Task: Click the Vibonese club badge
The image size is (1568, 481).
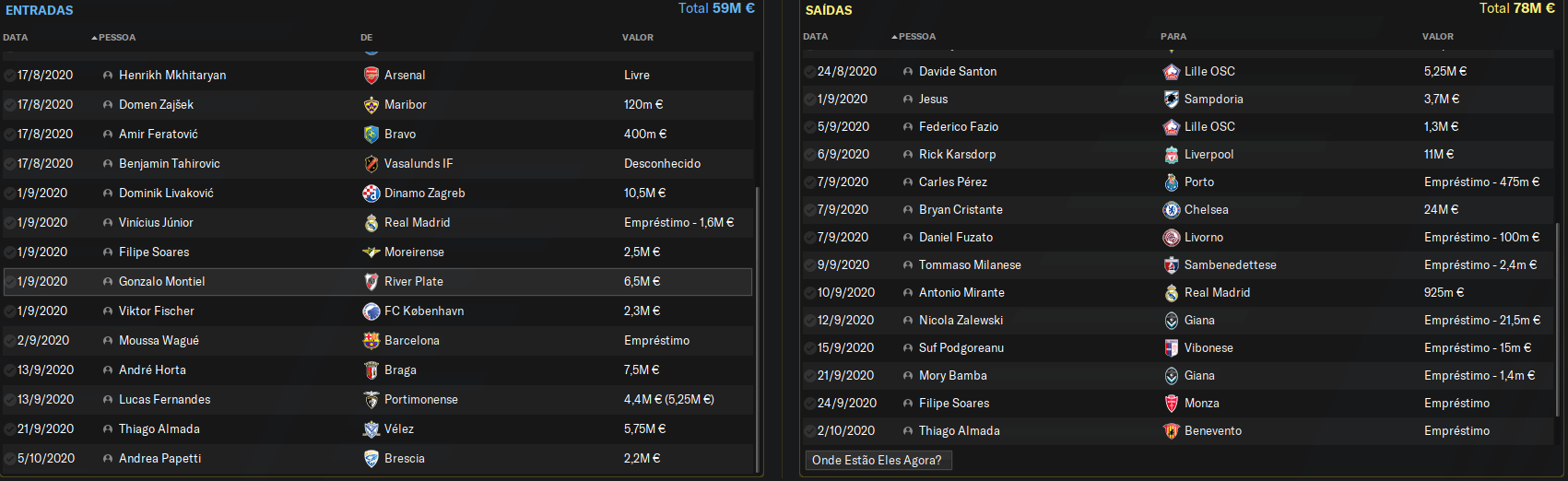Action: point(1171,348)
